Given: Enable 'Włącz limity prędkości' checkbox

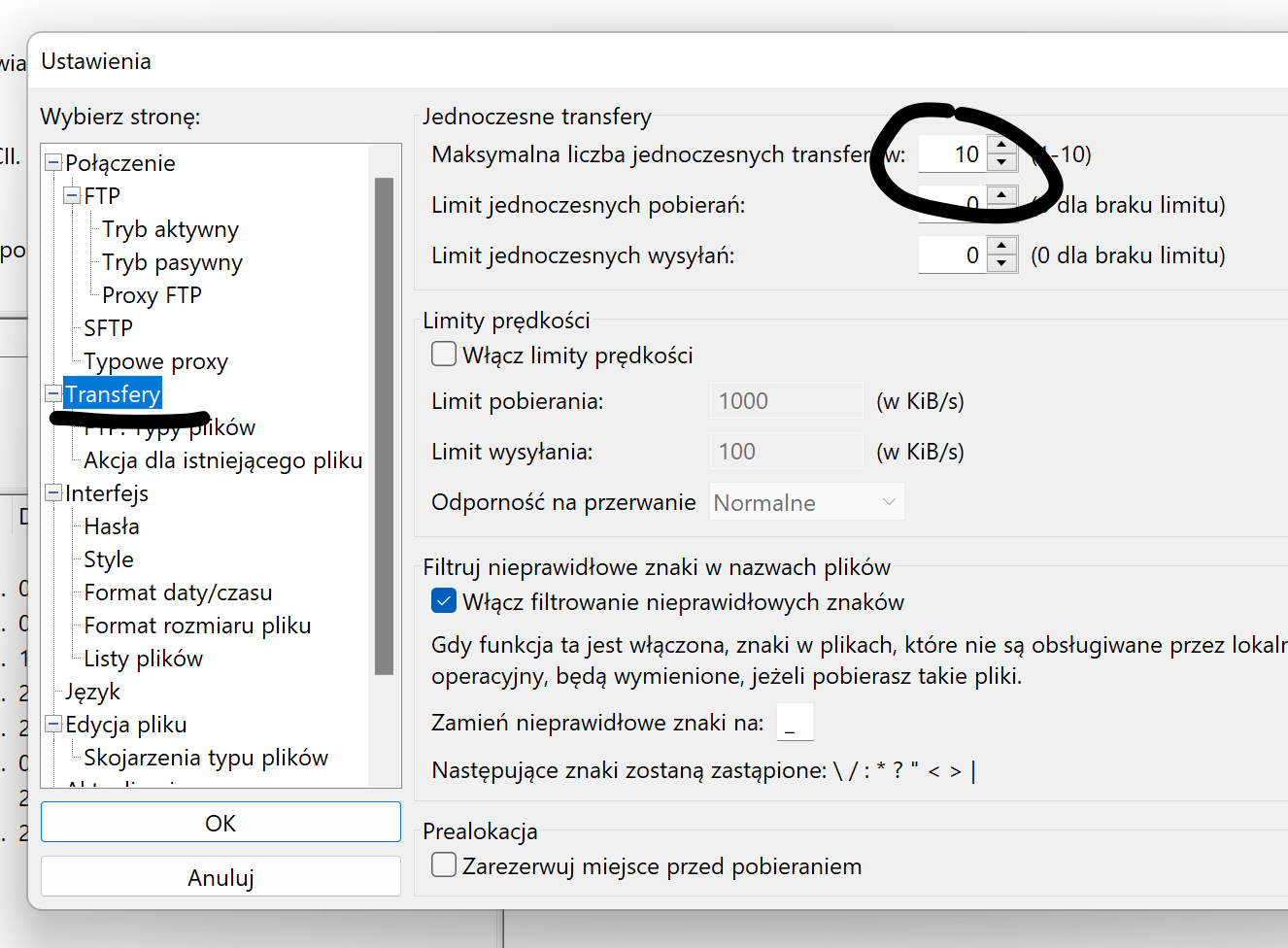Looking at the screenshot, I should click(x=444, y=355).
